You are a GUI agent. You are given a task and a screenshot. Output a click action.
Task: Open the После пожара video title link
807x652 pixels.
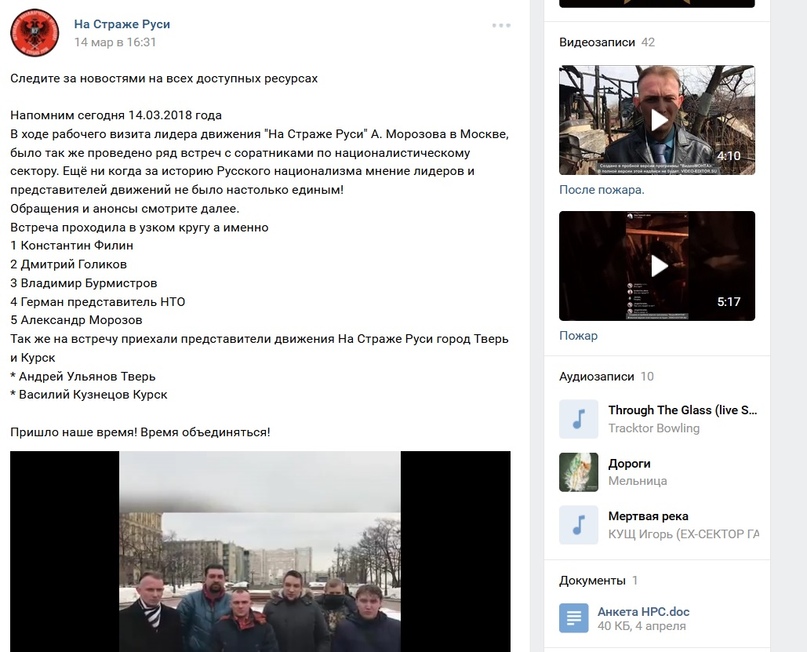click(x=602, y=190)
